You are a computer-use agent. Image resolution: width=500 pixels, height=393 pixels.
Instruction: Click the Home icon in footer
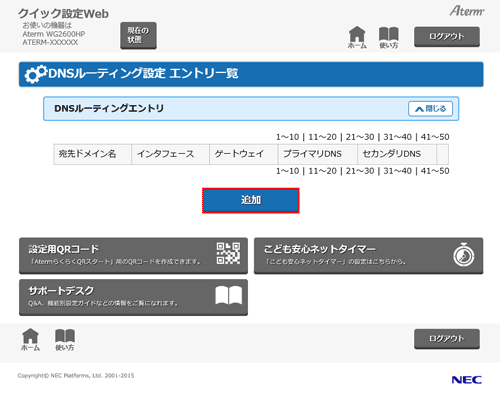point(30,339)
